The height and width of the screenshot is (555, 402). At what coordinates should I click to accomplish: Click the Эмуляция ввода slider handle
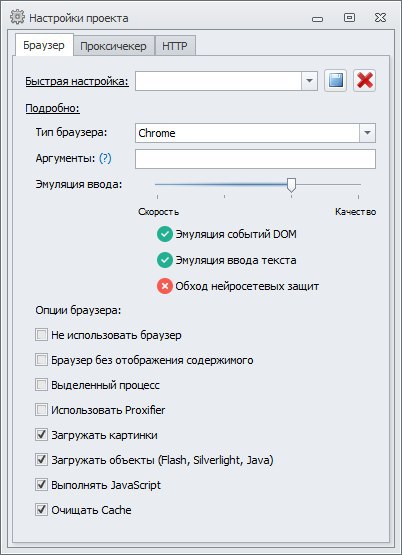coord(291,185)
